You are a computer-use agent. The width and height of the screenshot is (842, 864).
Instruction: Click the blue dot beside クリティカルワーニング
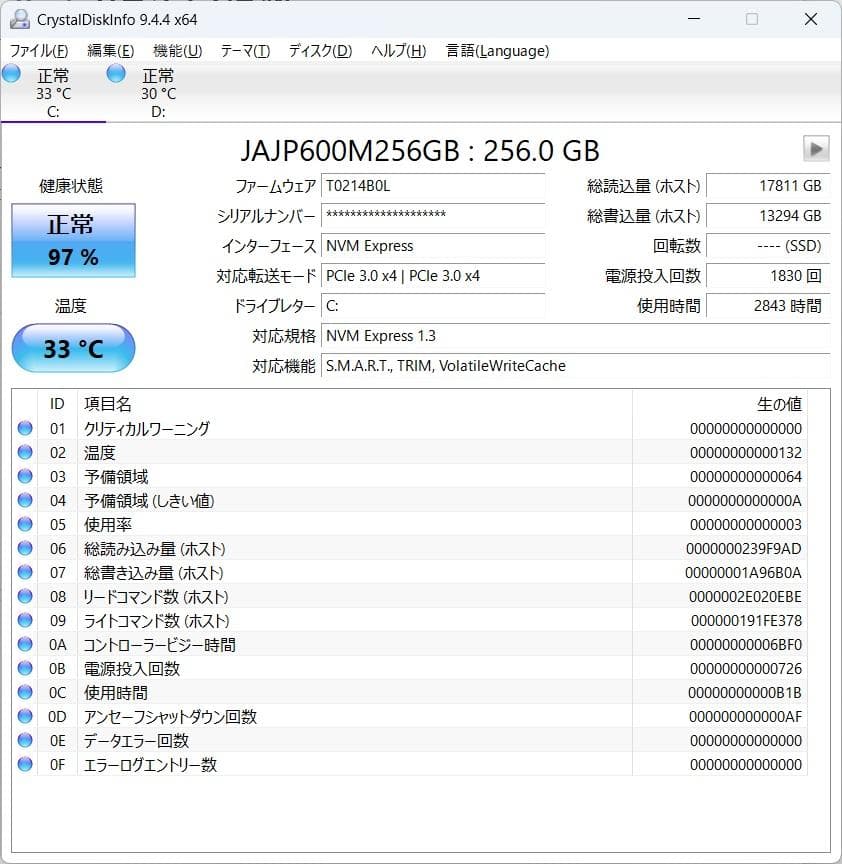[x=25, y=428]
